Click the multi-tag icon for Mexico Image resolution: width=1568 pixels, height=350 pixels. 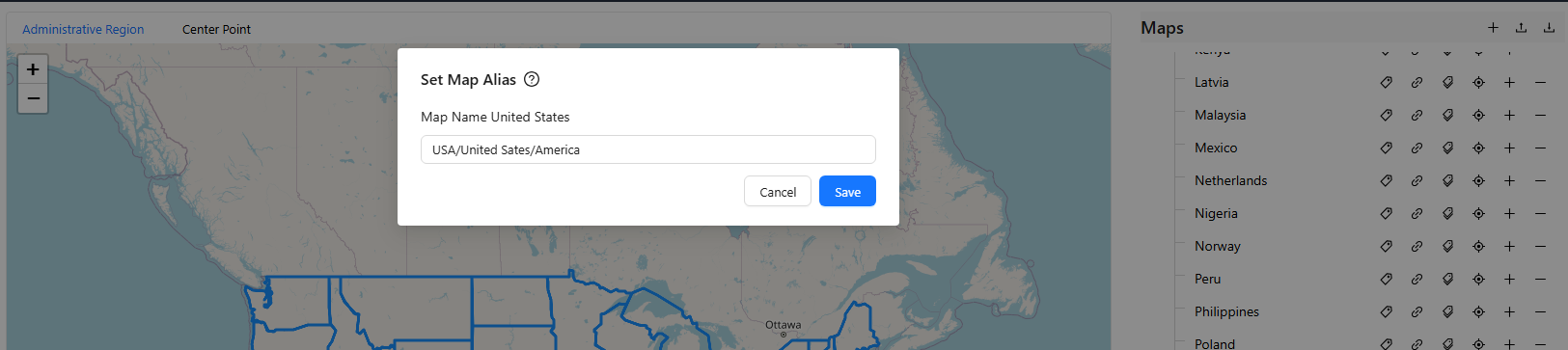pyautogui.click(x=1447, y=148)
